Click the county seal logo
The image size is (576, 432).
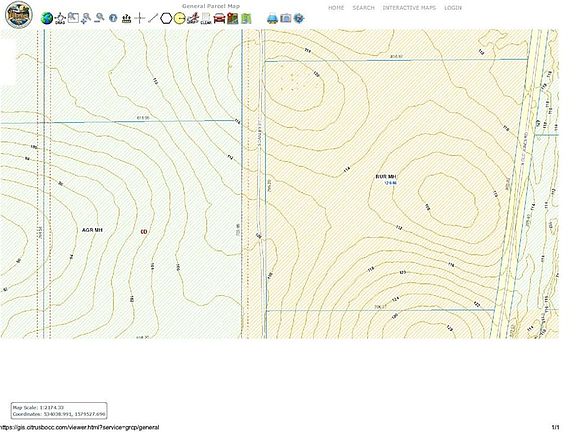click(19, 14)
